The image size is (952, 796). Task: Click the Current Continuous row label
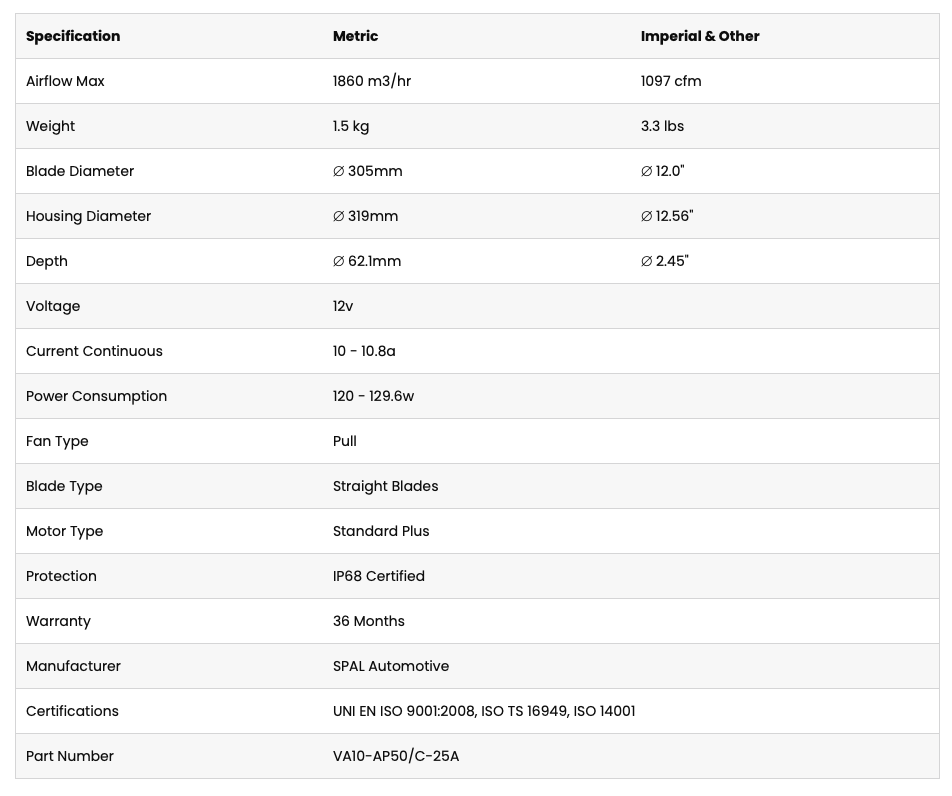point(94,351)
